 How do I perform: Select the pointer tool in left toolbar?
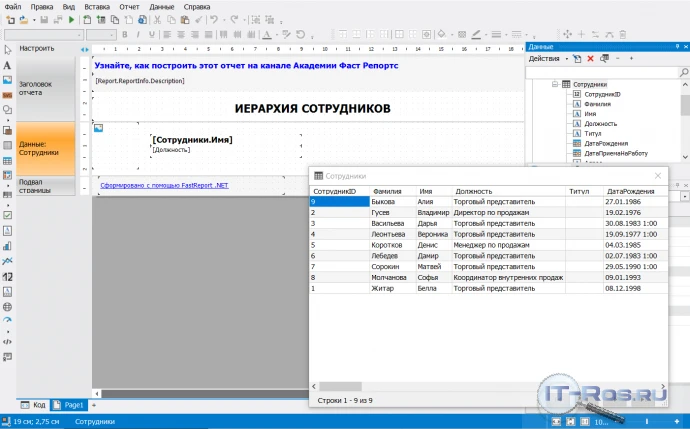7,50
